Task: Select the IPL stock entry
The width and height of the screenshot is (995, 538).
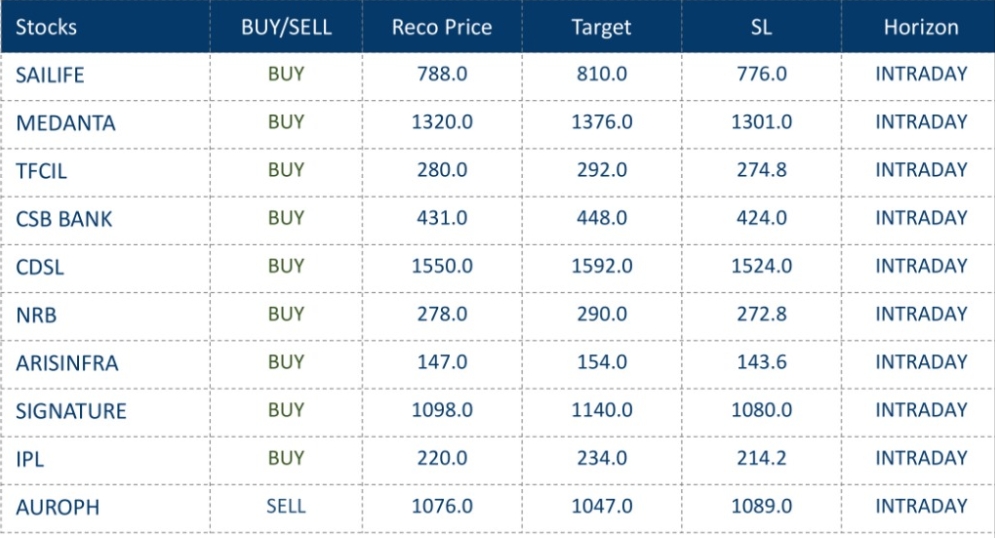Action: [x=30, y=459]
